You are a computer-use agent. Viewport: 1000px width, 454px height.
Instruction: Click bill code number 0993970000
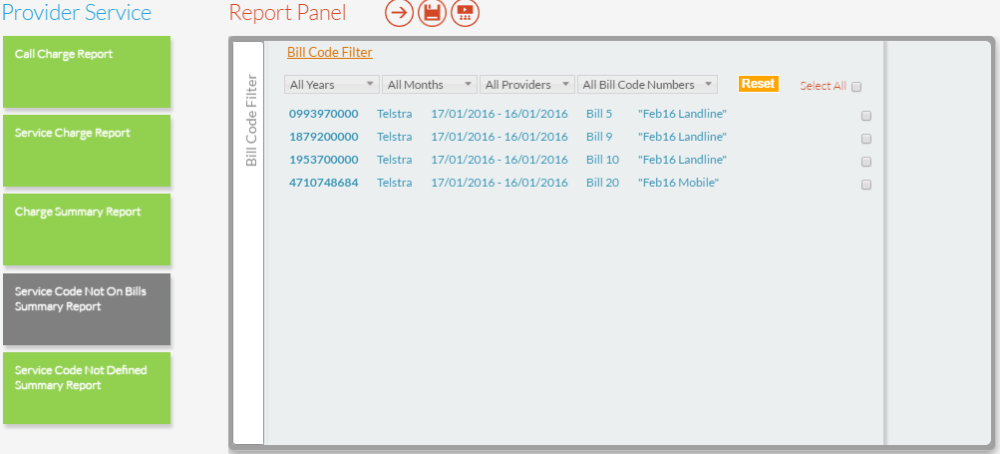click(x=323, y=114)
